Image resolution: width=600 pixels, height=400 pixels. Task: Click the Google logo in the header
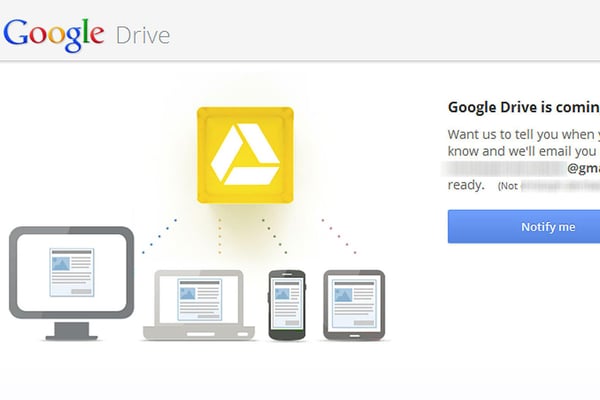click(x=53, y=33)
